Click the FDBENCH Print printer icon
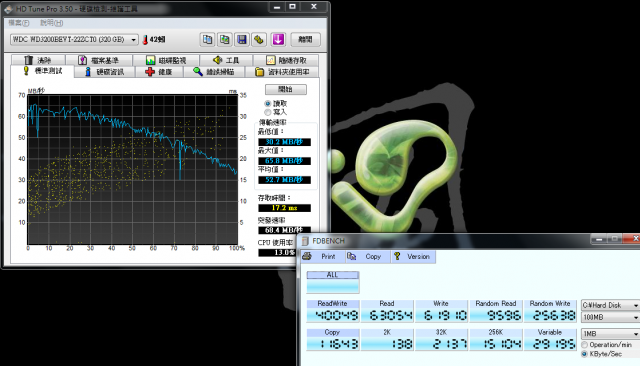Screen dimensions: 640x366 click(307, 256)
